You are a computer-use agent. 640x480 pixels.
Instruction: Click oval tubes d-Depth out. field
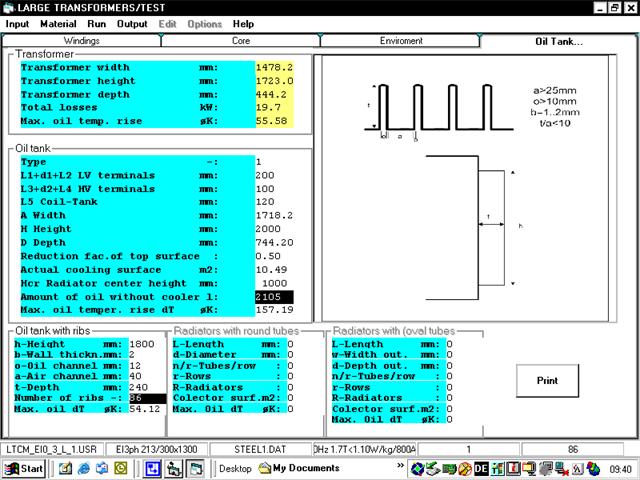click(449, 366)
